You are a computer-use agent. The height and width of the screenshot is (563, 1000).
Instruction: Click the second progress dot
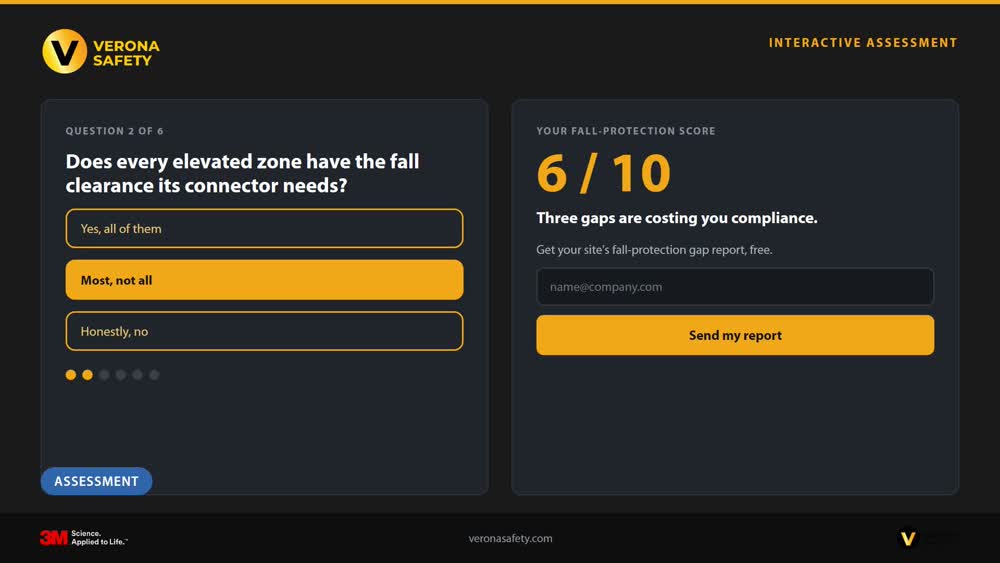[x=87, y=375]
